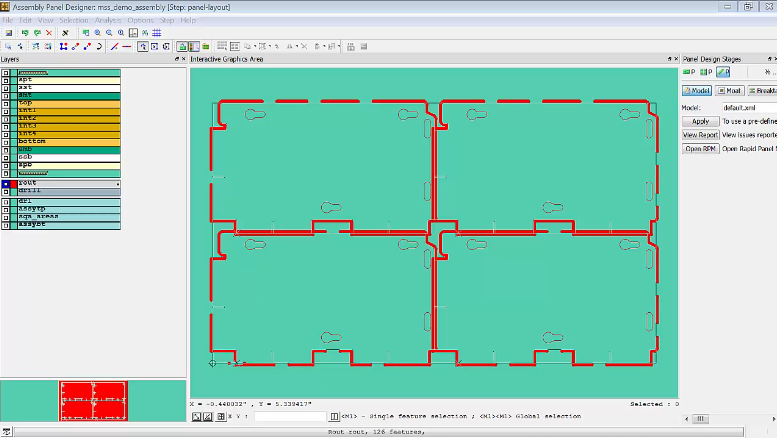Click the save icon in the toolbar
This screenshot has width=777, height=438.
(x=8, y=33)
